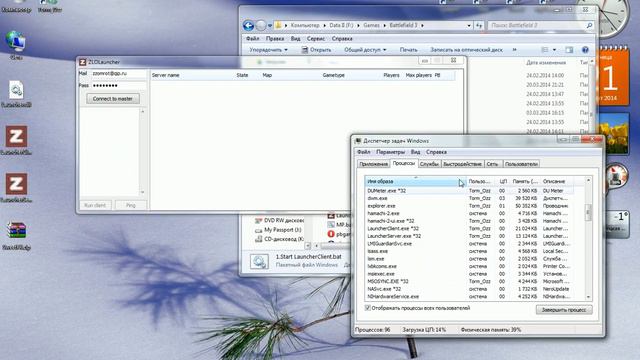This screenshot has height=360, width=640.
Task: Switch to the Приложения tab
Action: point(373,164)
